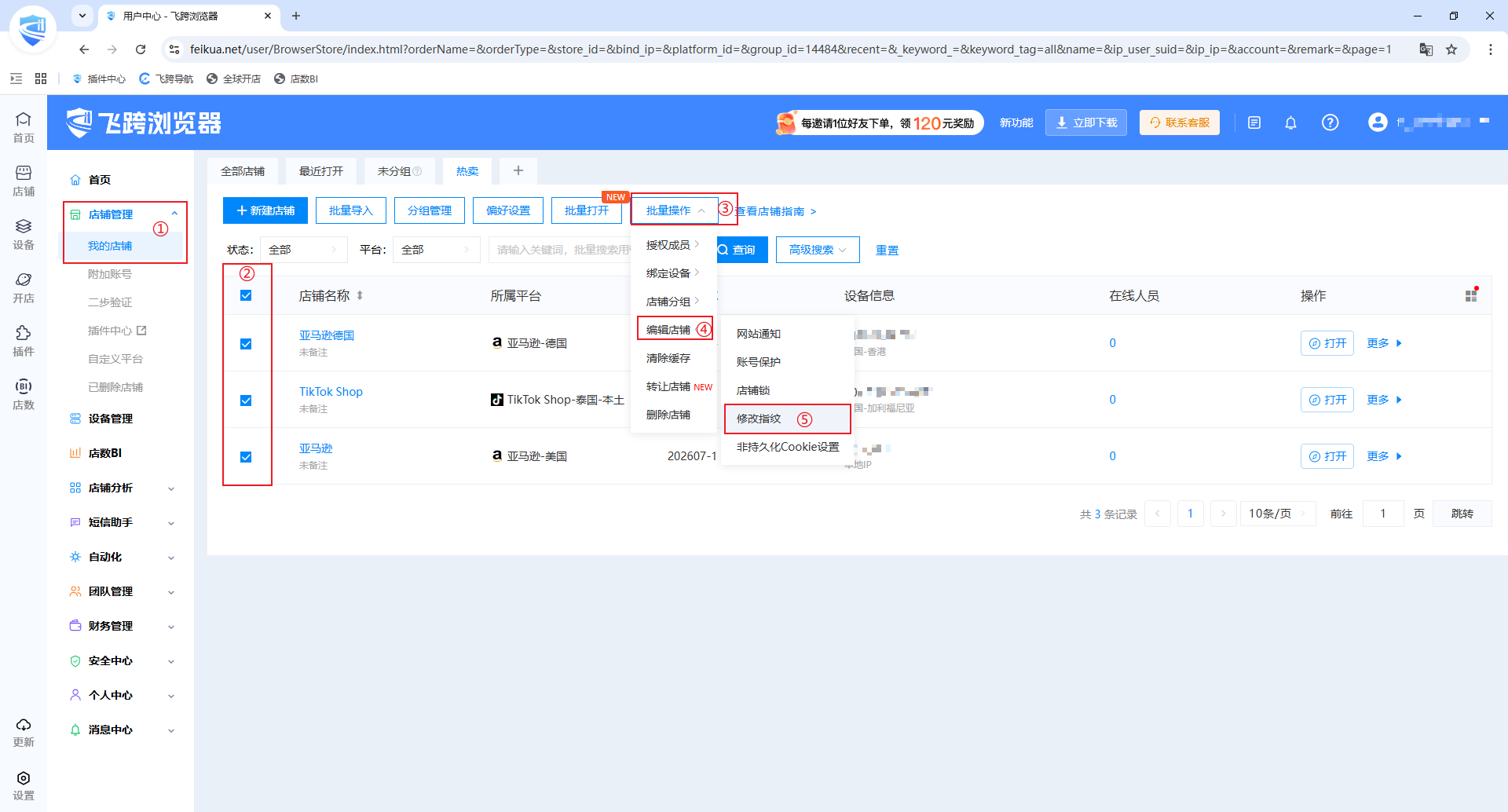
Task: Uncheck the 亚马逊 美国 row checkbox
Action: point(246,457)
